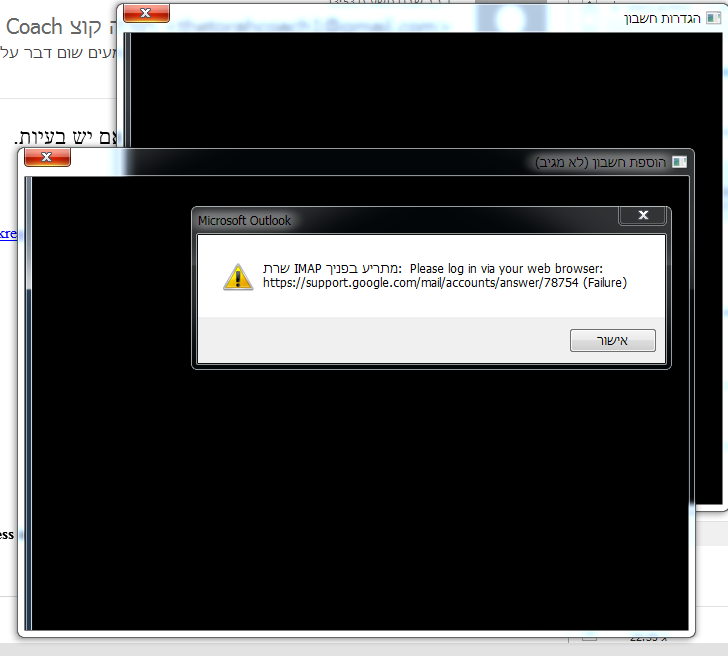Click the אישור button in Outlook dialog
Image resolution: width=728 pixels, height=656 pixels.
pos(612,341)
